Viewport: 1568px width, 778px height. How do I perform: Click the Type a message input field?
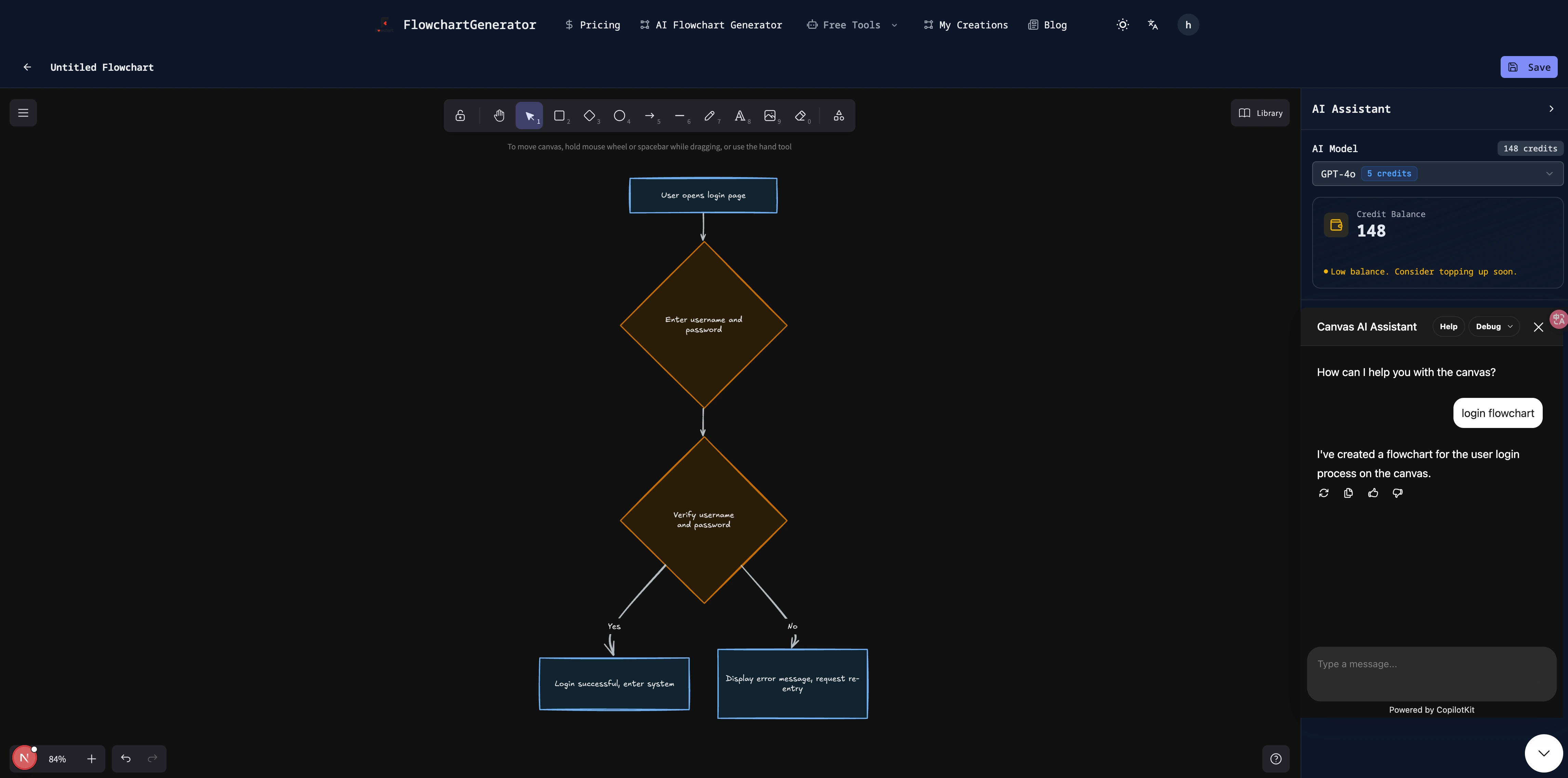(1431, 673)
